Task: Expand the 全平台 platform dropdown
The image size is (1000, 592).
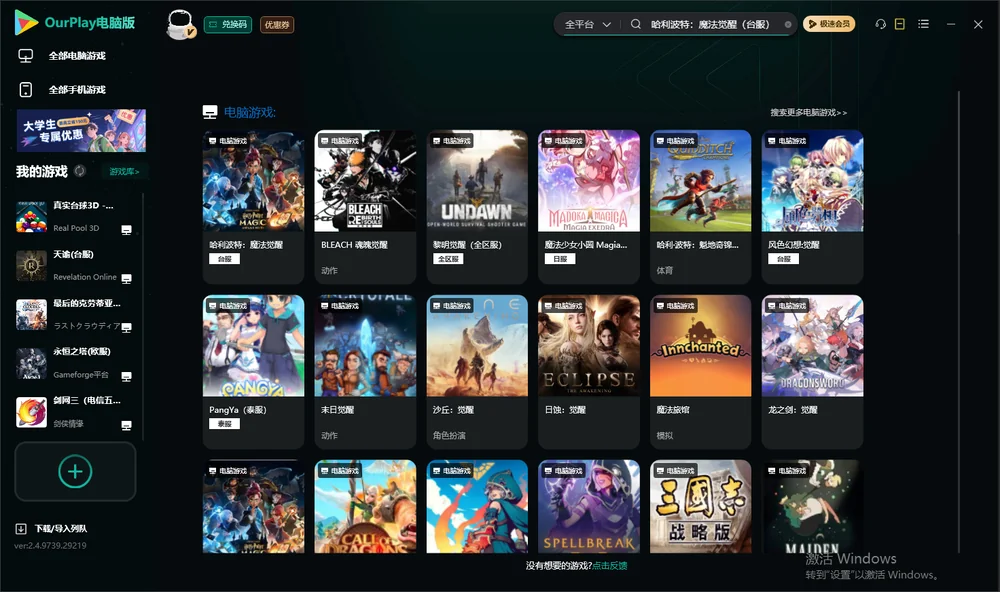Action: (x=587, y=24)
